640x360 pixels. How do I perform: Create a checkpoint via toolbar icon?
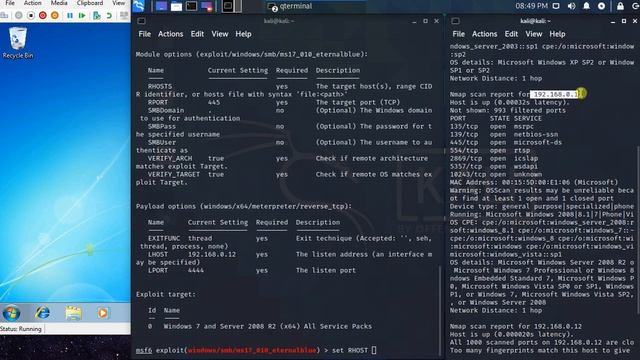click(97, 16)
